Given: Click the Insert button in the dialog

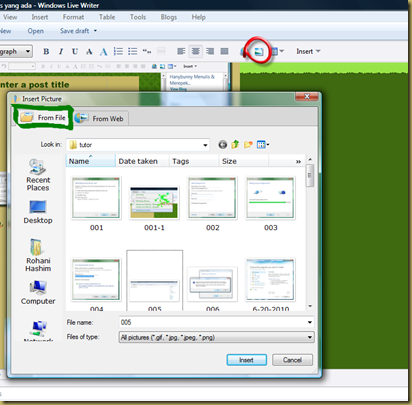Looking at the screenshot, I should 247,360.
